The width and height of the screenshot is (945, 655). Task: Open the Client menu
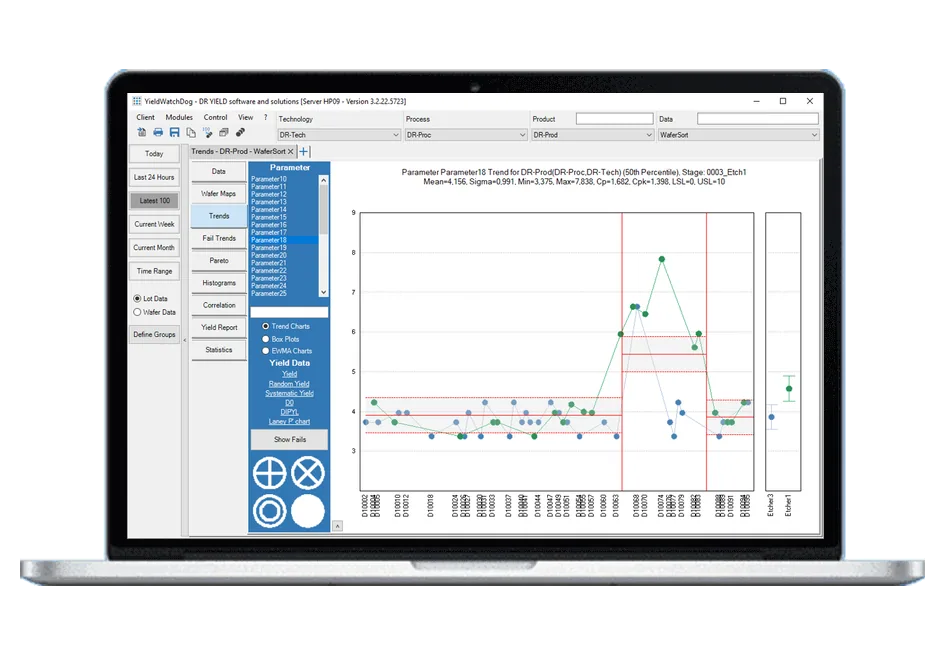[145, 118]
